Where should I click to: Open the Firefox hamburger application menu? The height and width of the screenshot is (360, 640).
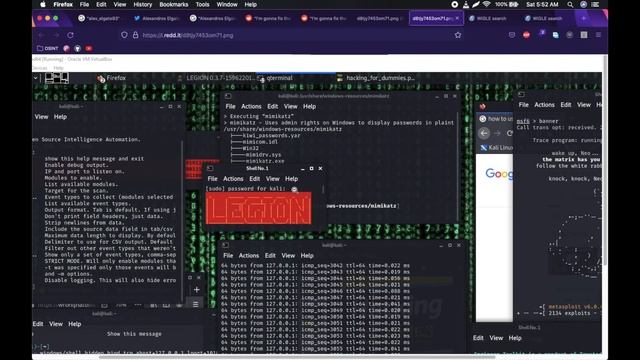coord(598,35)
